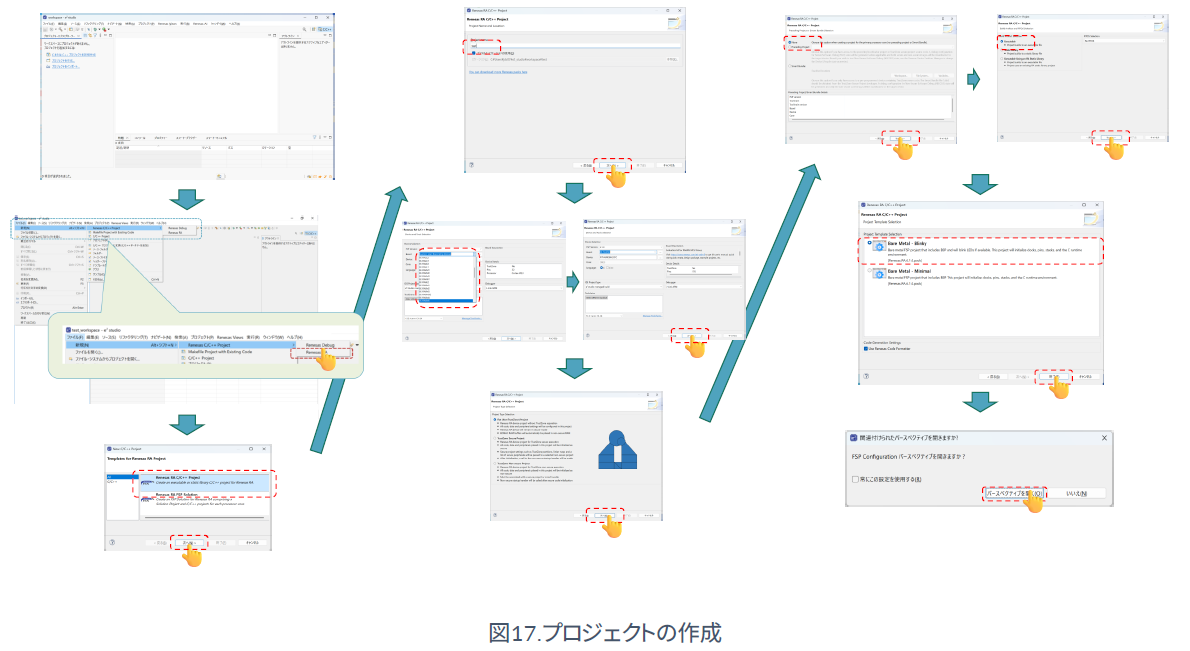Image resolution: width=1190 pixels, height=651 pixels.
Task: Open the Manage Toolchains link in the right Device Selection dialog
Action: click(x=652, y=316)
